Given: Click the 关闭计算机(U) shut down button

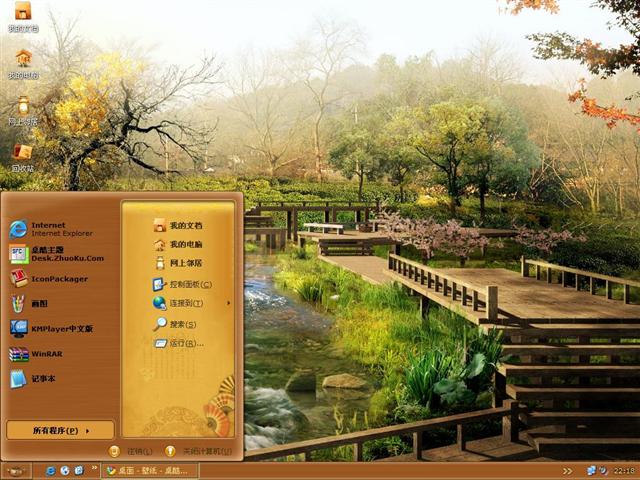Looking at the screenshot, I should pyautogui.click(x=198, y=451).
